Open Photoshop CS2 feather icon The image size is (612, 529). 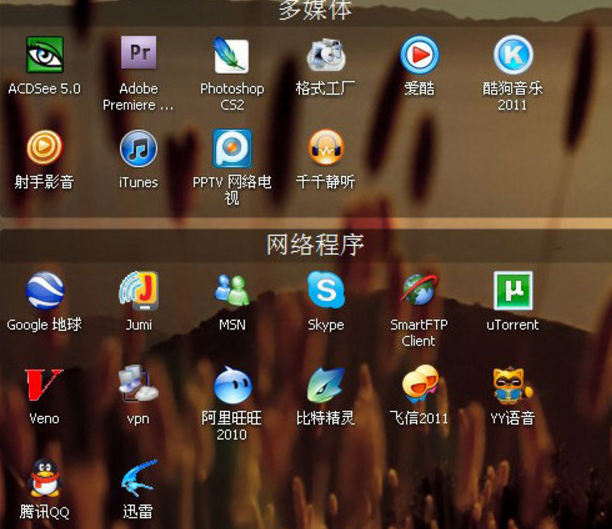click(x=231, y=55)
